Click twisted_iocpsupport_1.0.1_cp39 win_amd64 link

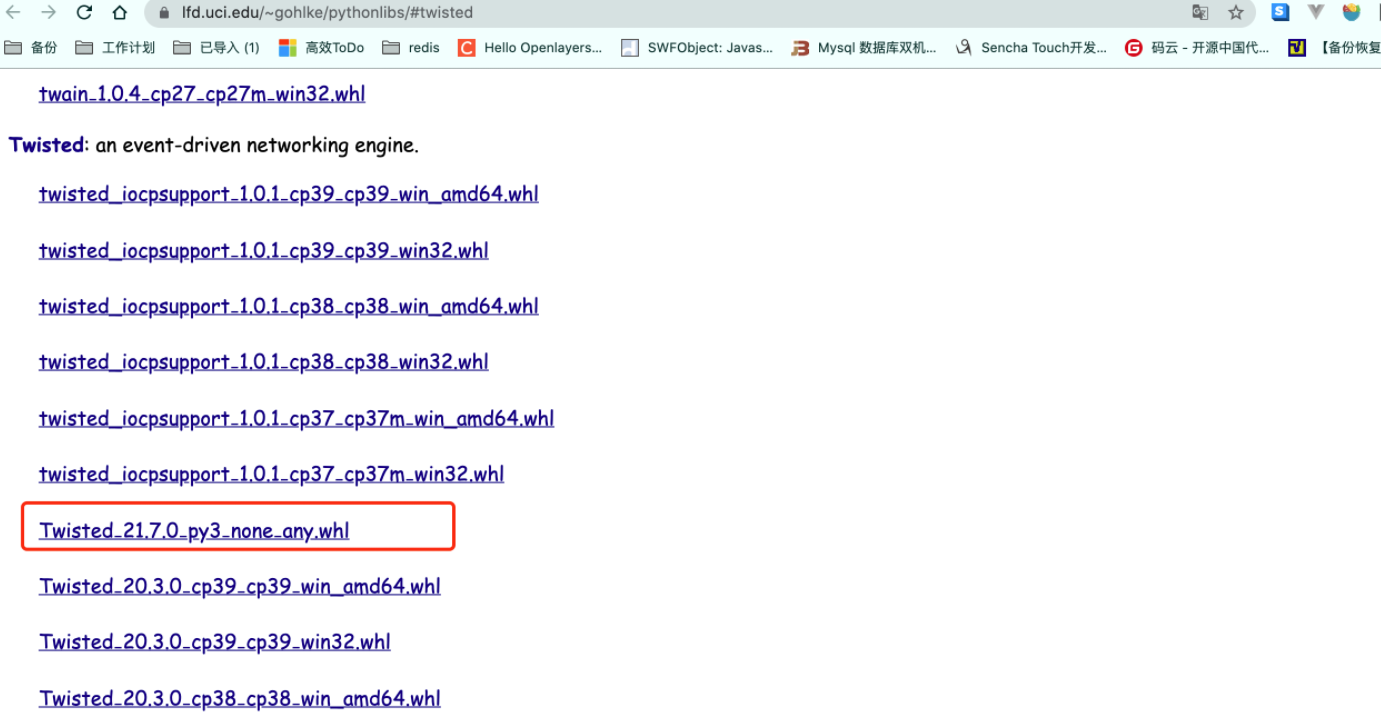point(288,193)
